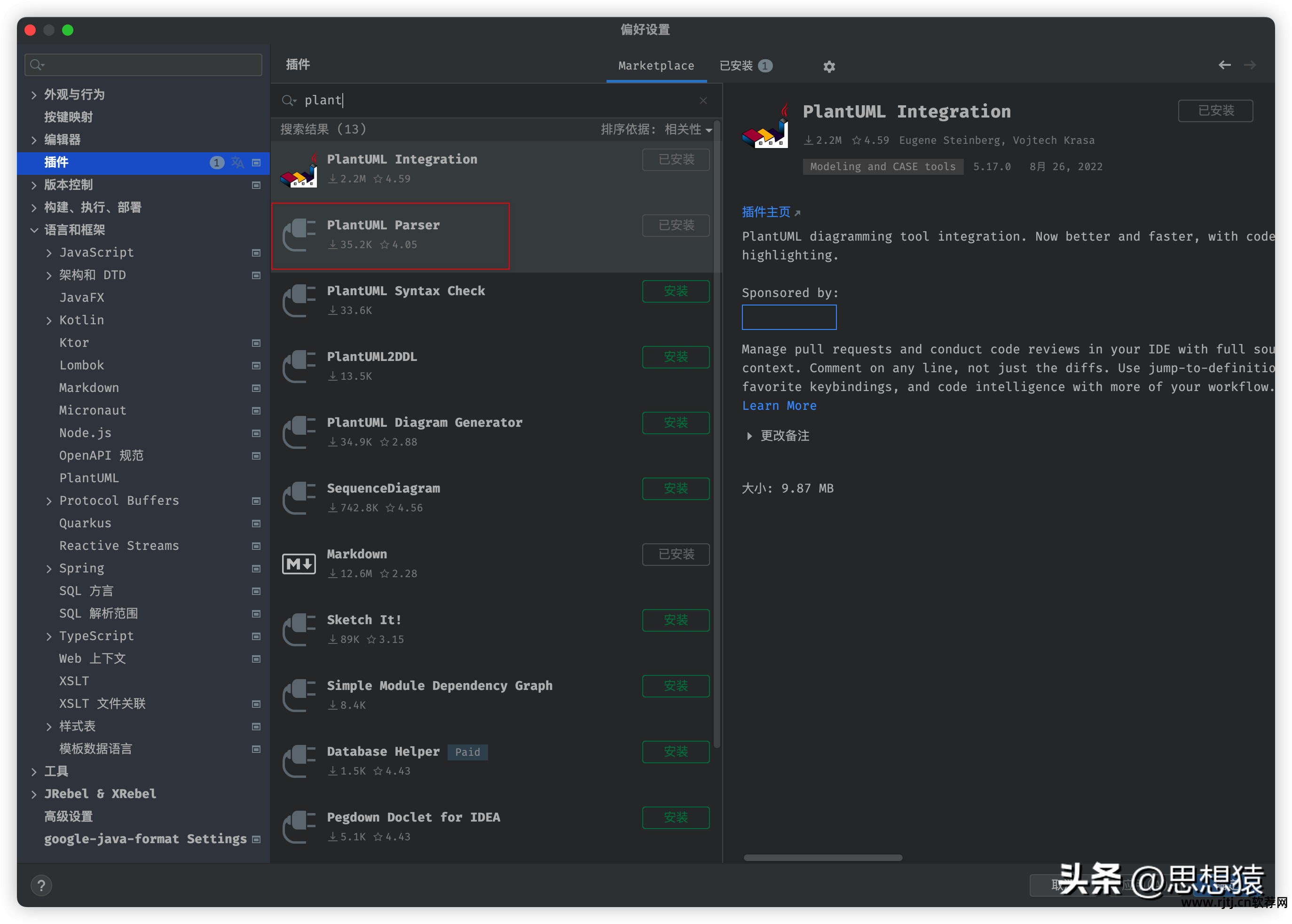Viewport: 1292px width, 924px height.
Task: Expand 更改备注 section
Action: (x=749, y=436)
